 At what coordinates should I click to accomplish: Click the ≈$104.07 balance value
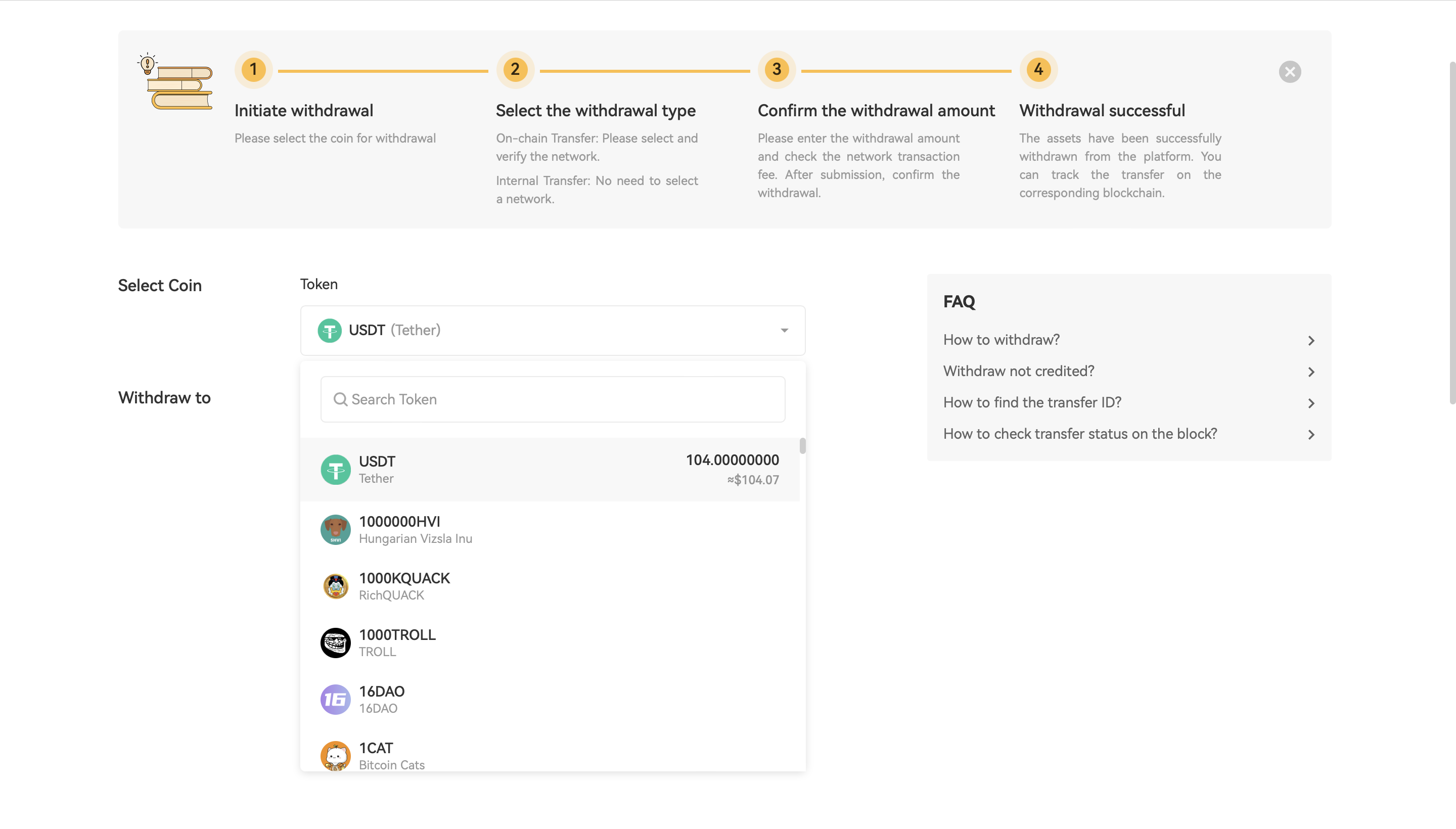click(x=753, y=480)
